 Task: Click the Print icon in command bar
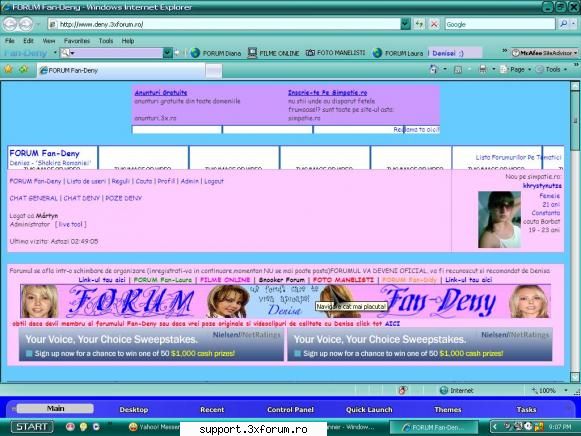tap(482, 69)
